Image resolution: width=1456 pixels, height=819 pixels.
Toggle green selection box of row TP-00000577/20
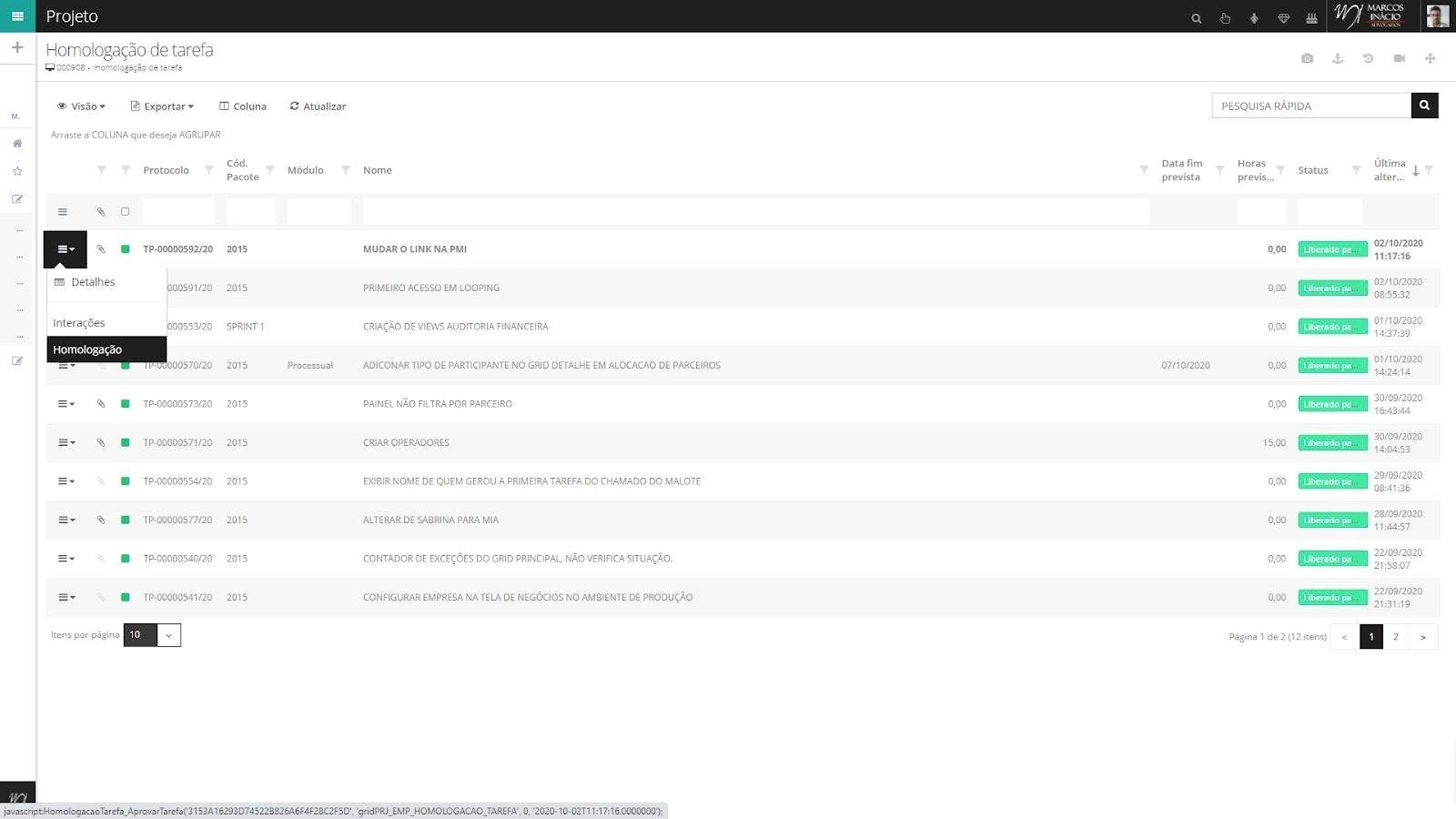(126, 521)
